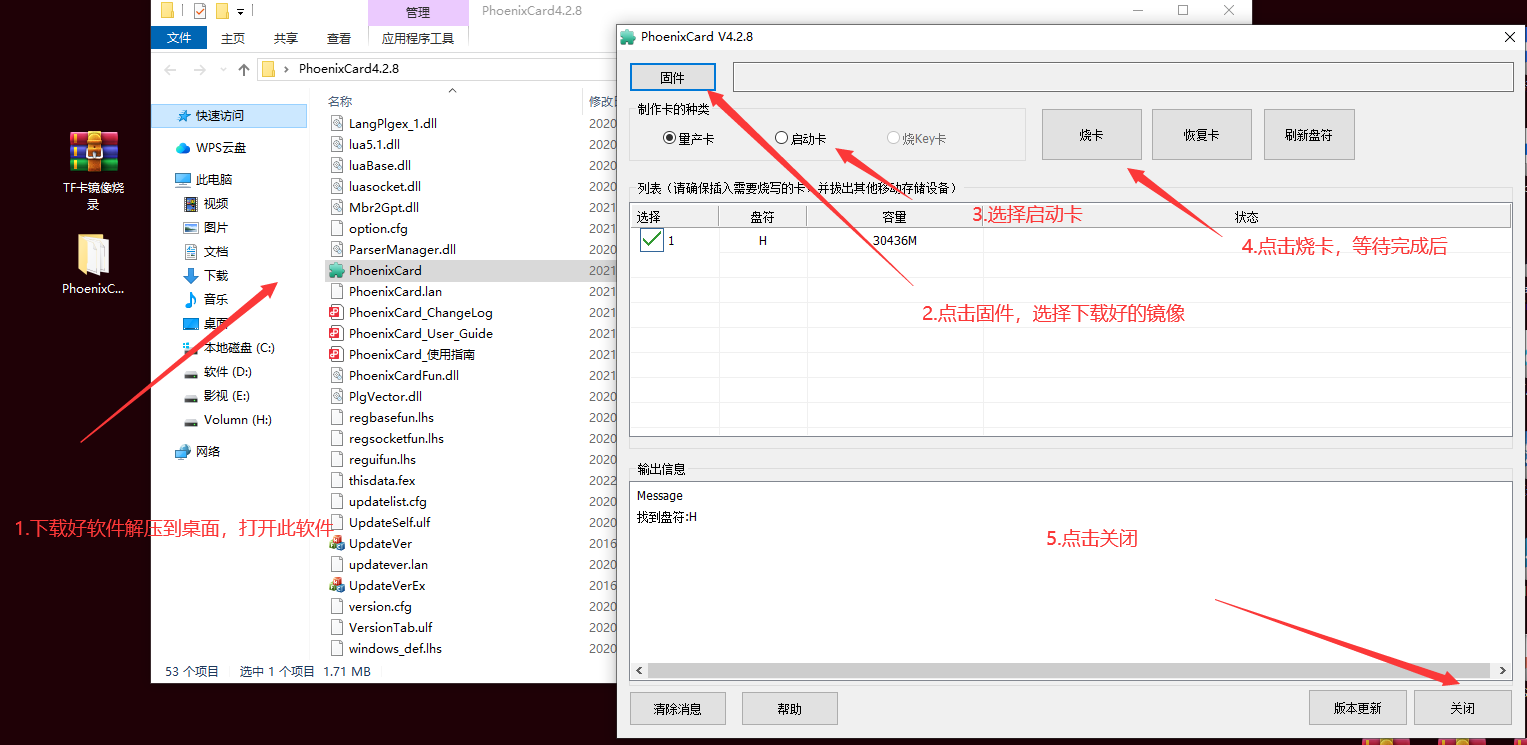Click the Explorer forward arrow
Viewport: 1527px width, 745px height.
point(198,70)
